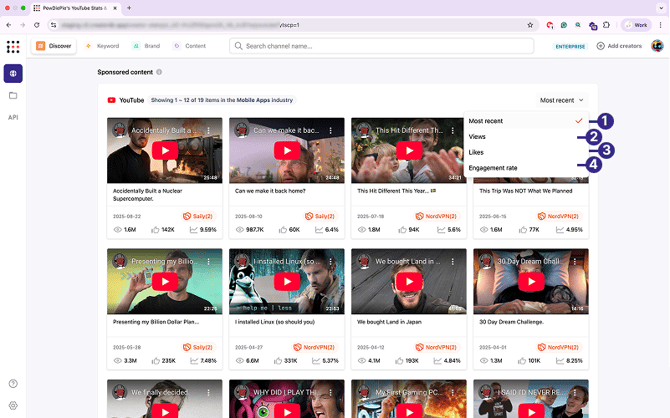The height and width of the screenshot is (418, 670).
Task: Bookmark this page with the star icon
Action: click(530, 25)
